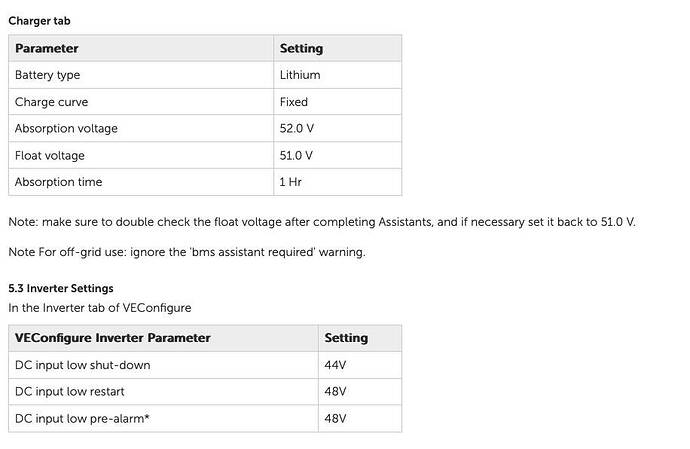This screenshot has width=690, height=449.
Task: Click the 'Charger tab' heading
Action: coord(39,21)
